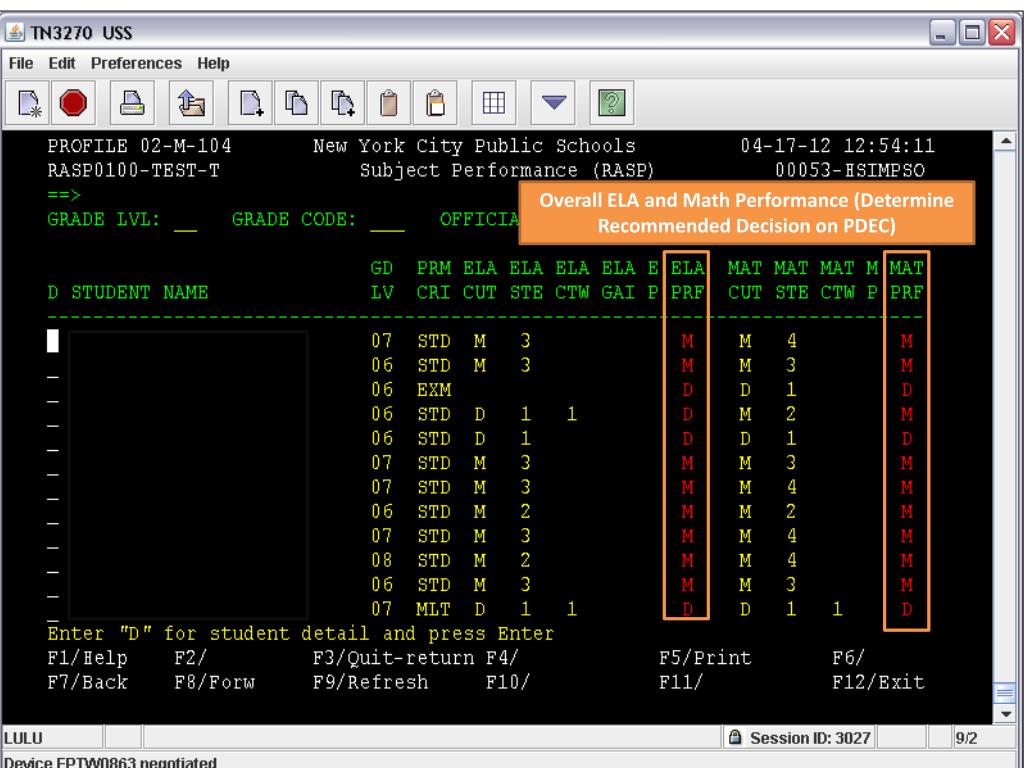Click the "EXM" promotion criteria cell

click(x=434, y=391)
